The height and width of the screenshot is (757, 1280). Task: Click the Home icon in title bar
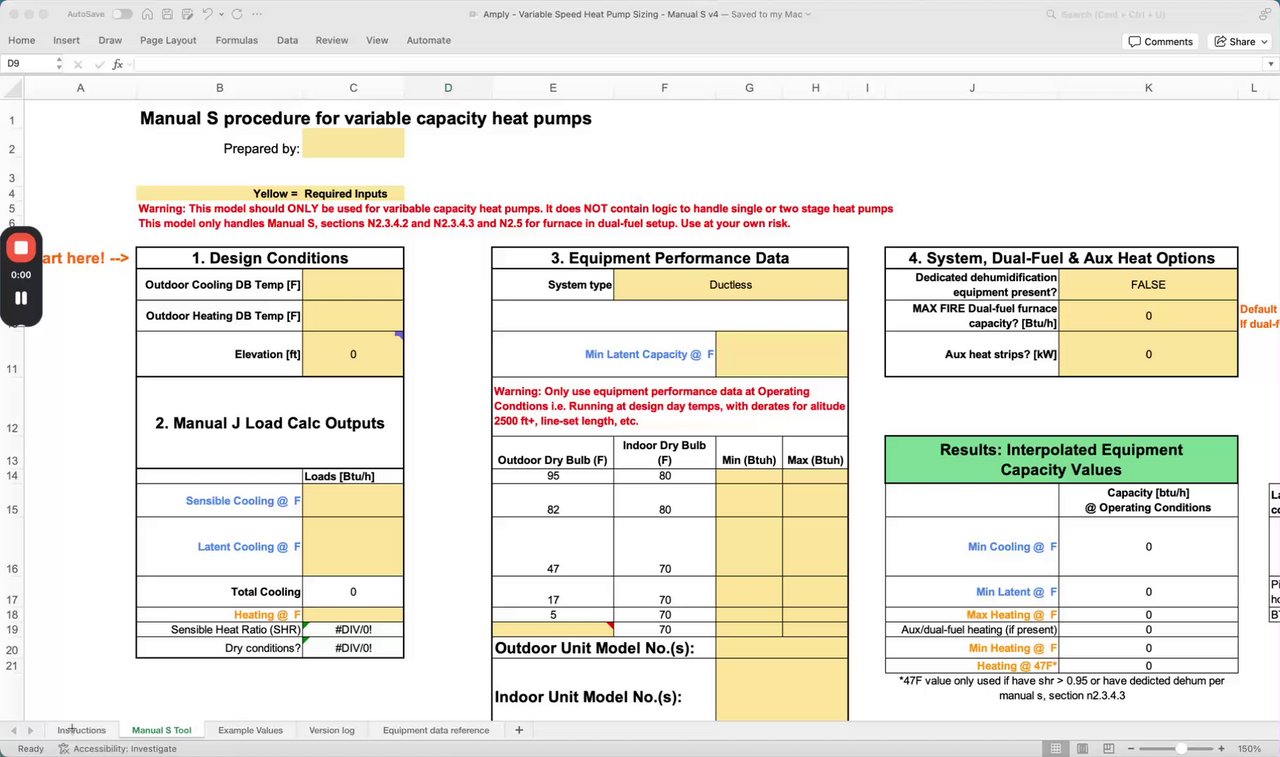(x=147, y=14)
